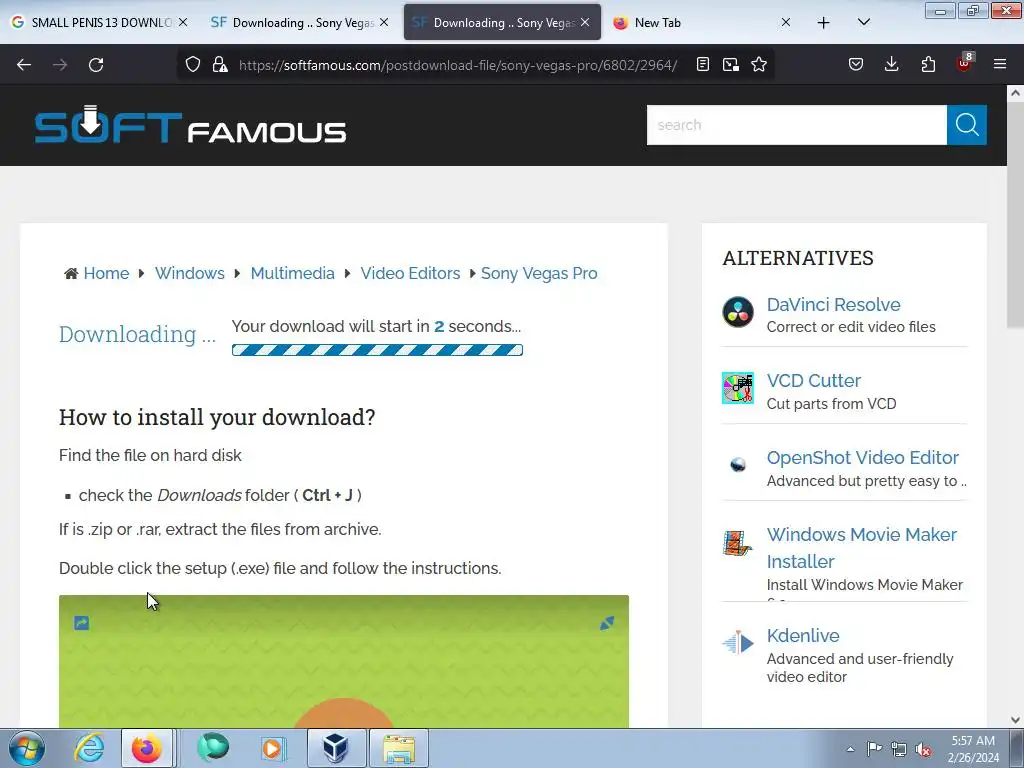Viewport: 1024px width, 768px height.
Task: Click the share arrow icon on video
Action: click(x=82, y=623)
